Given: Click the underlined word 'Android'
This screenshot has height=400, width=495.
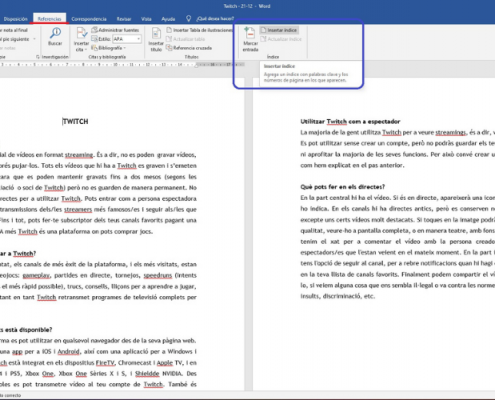Looking at the screenshot, I should coord(68,352).
